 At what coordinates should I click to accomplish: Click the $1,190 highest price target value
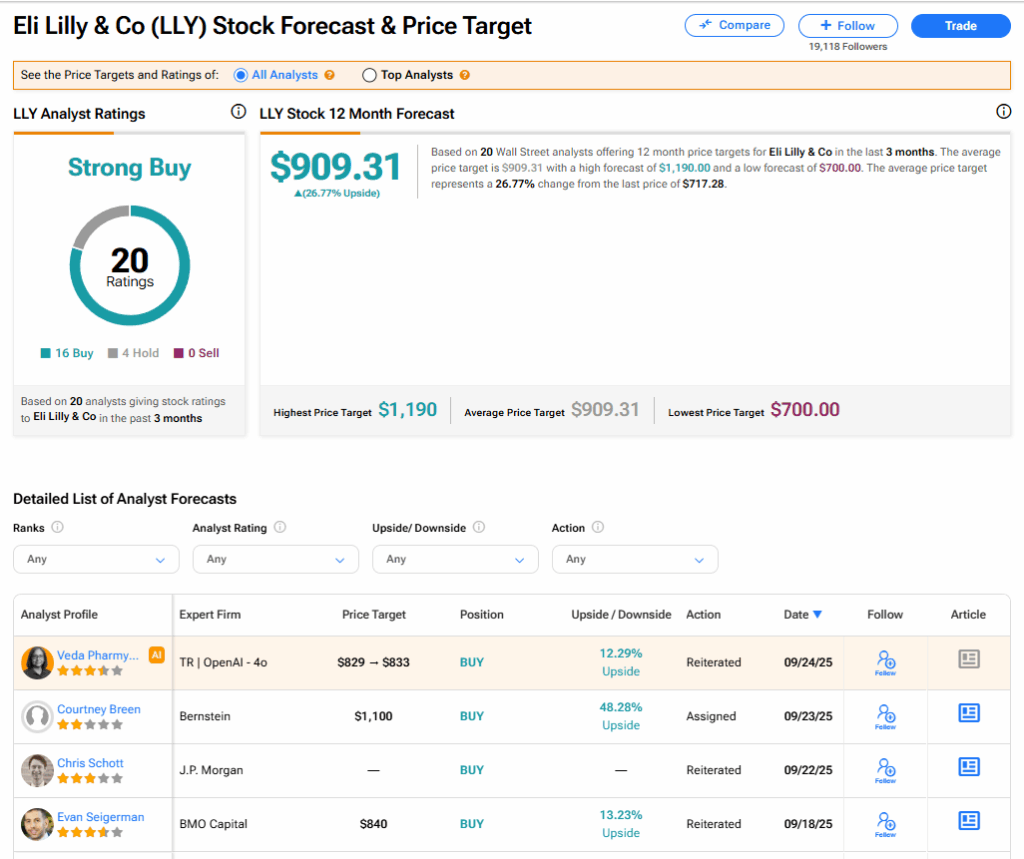(408, 410)
